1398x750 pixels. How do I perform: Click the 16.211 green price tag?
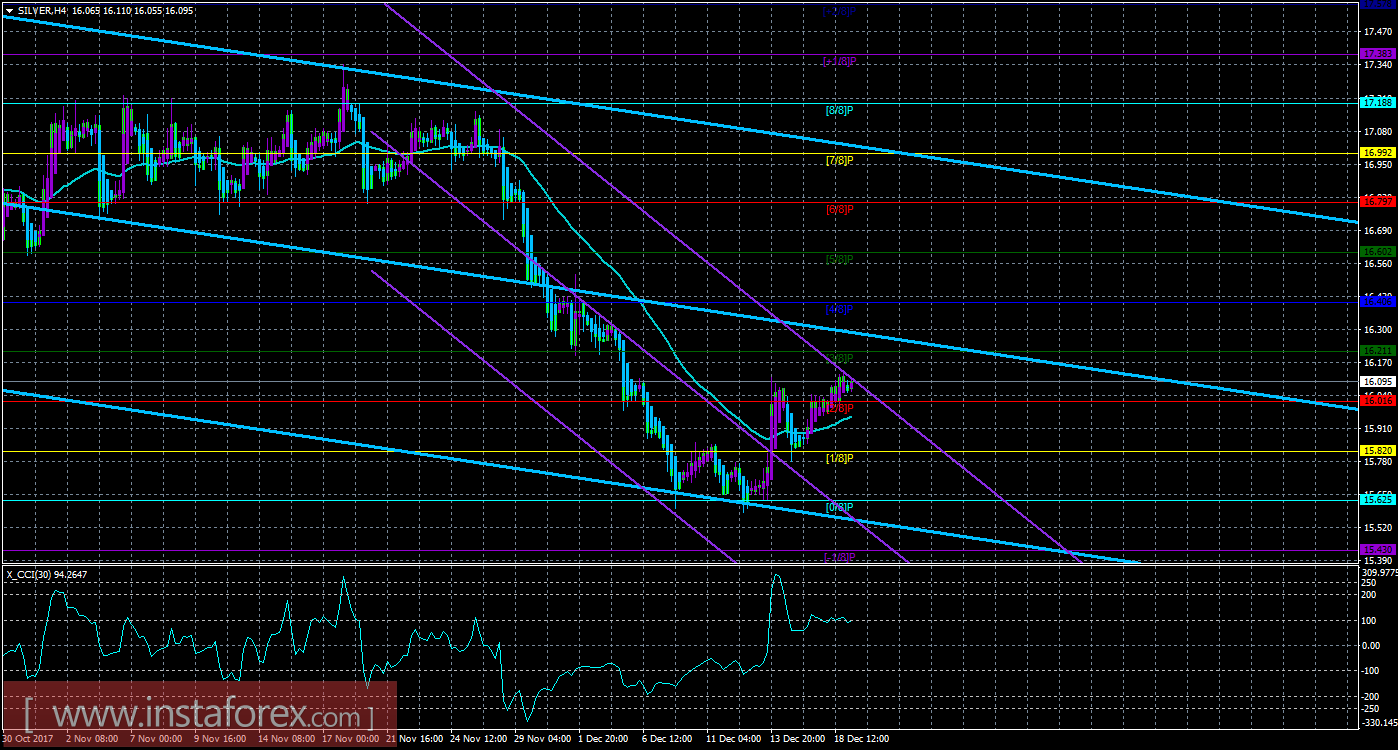[x=1376, y=350]
